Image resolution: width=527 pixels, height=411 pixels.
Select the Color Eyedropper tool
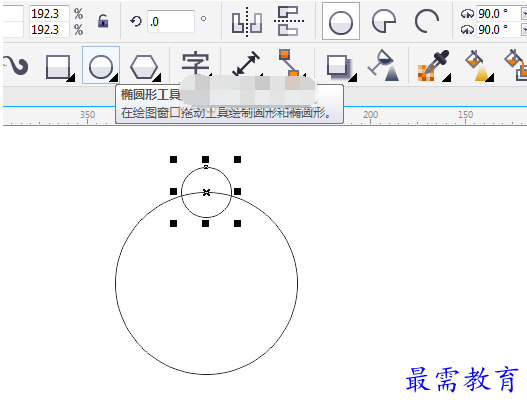click(x=433, y=66)
